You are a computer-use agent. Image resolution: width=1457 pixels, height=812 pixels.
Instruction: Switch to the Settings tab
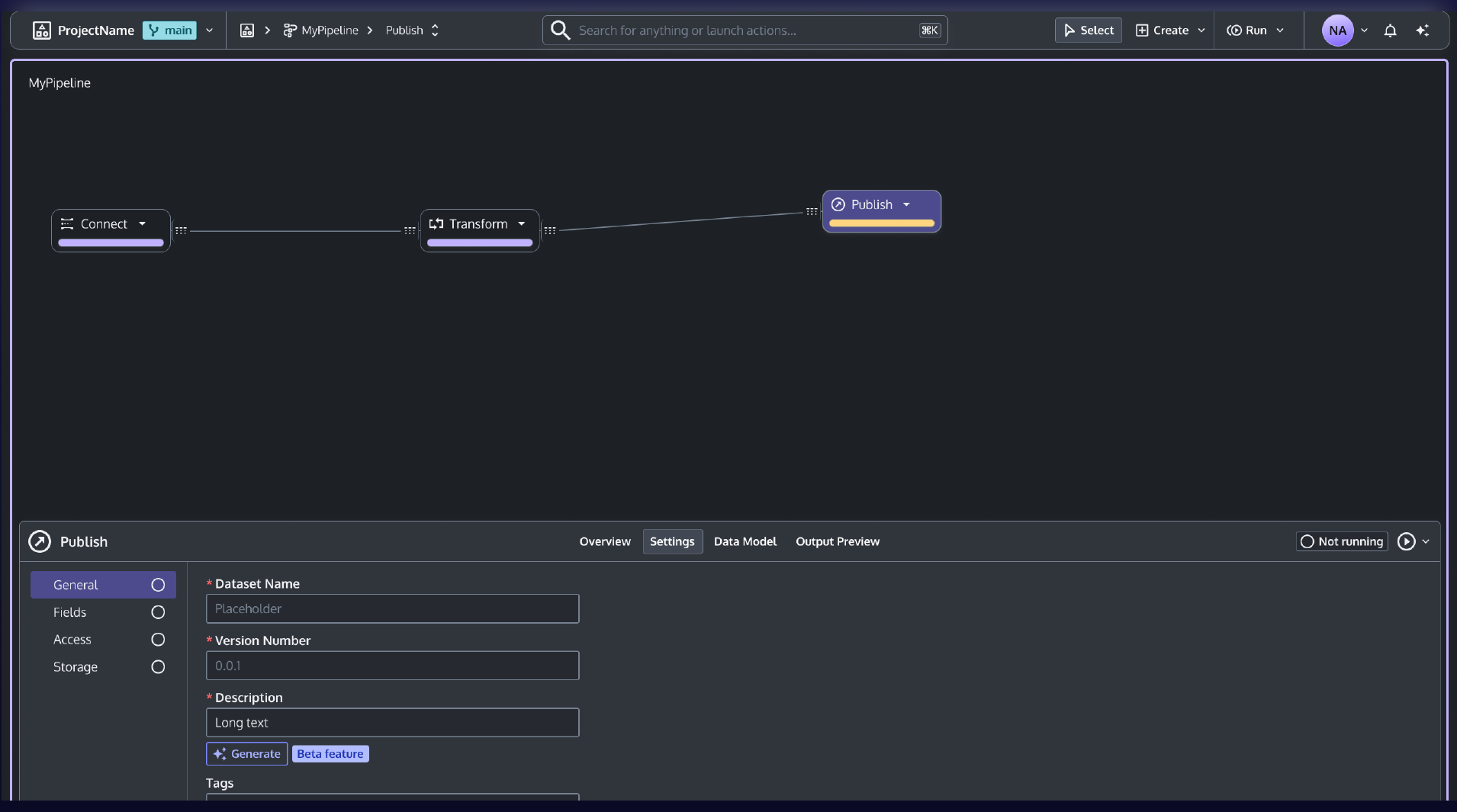point(672,541)
